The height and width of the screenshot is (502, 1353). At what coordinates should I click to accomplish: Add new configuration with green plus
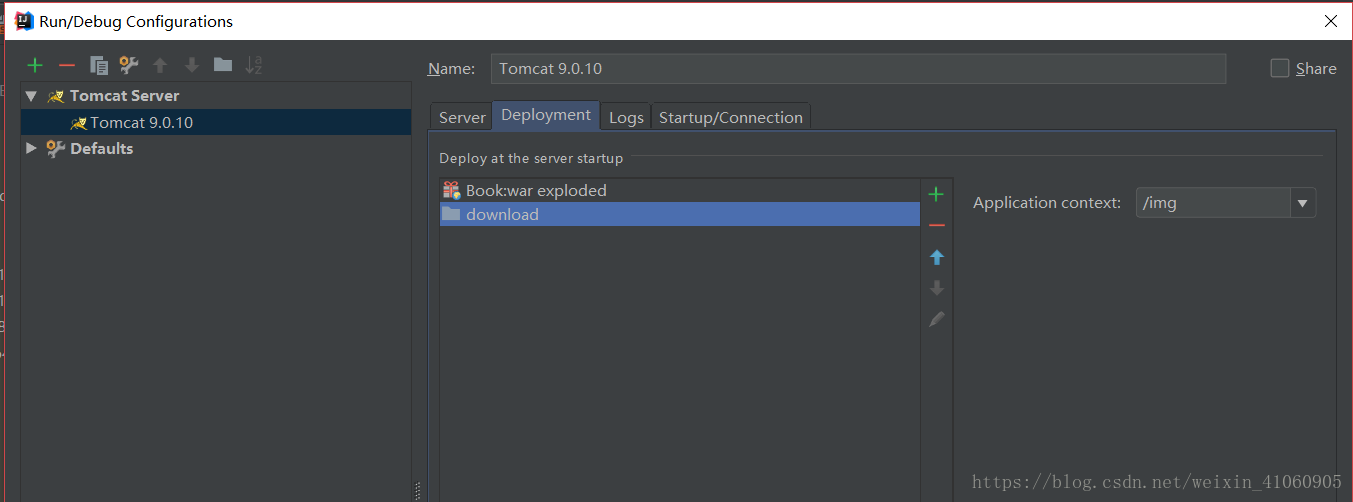tap(35, 65)
